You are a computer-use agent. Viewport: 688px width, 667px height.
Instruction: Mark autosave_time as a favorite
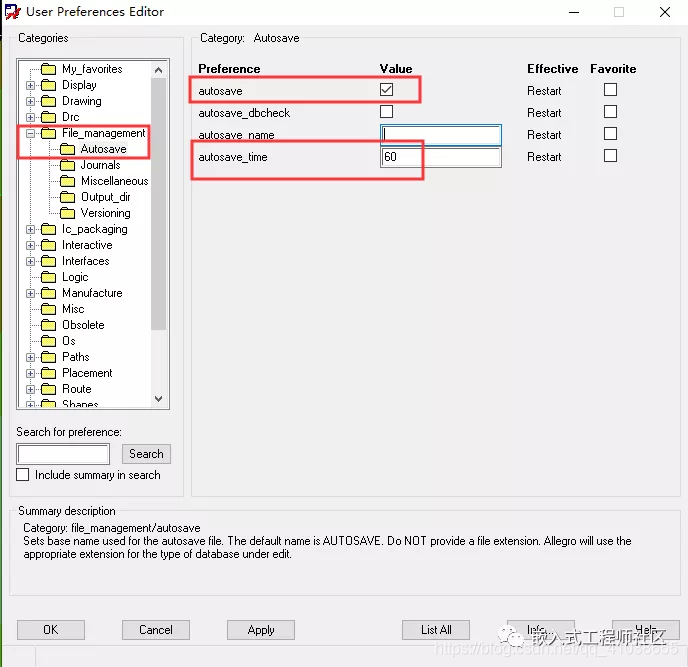click(610, 156)
